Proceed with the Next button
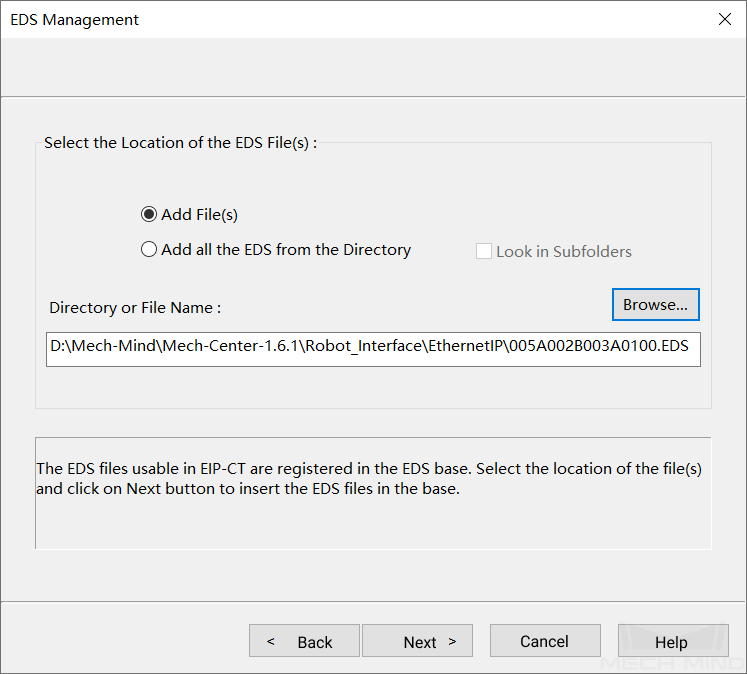 pos(416,642)
